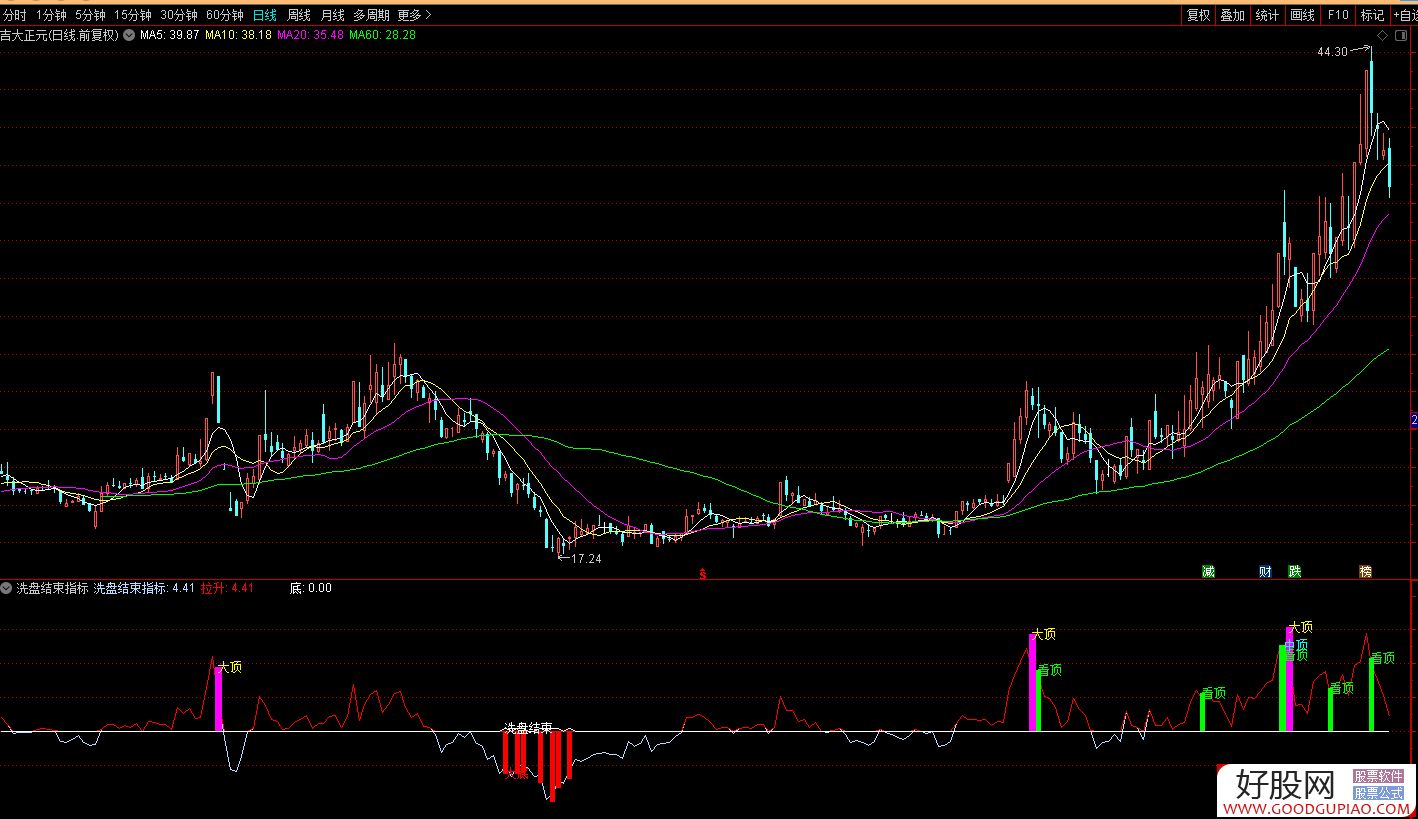1418x819 pixels.
Task: Select the 5分钟 period tab
Action: (90, 15)
